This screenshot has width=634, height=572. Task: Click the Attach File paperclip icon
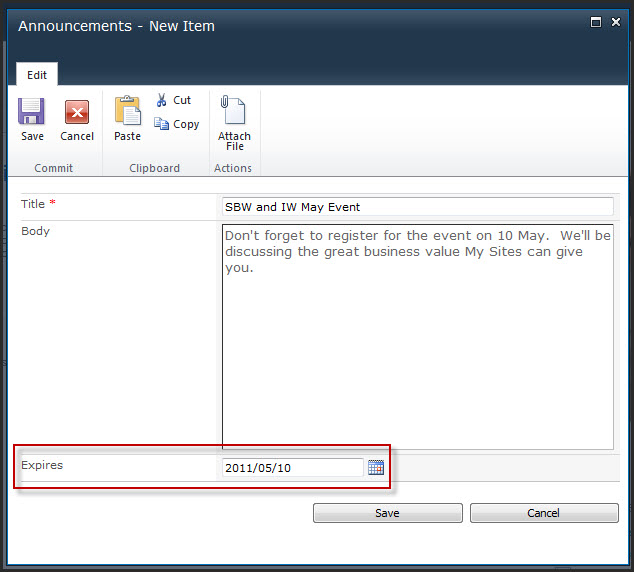pos(233,110)
